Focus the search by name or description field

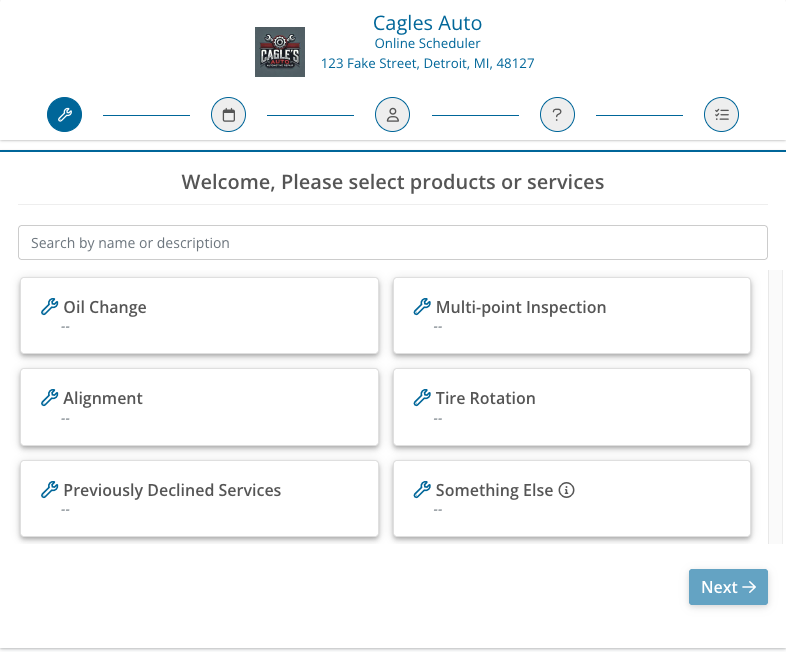392,243
